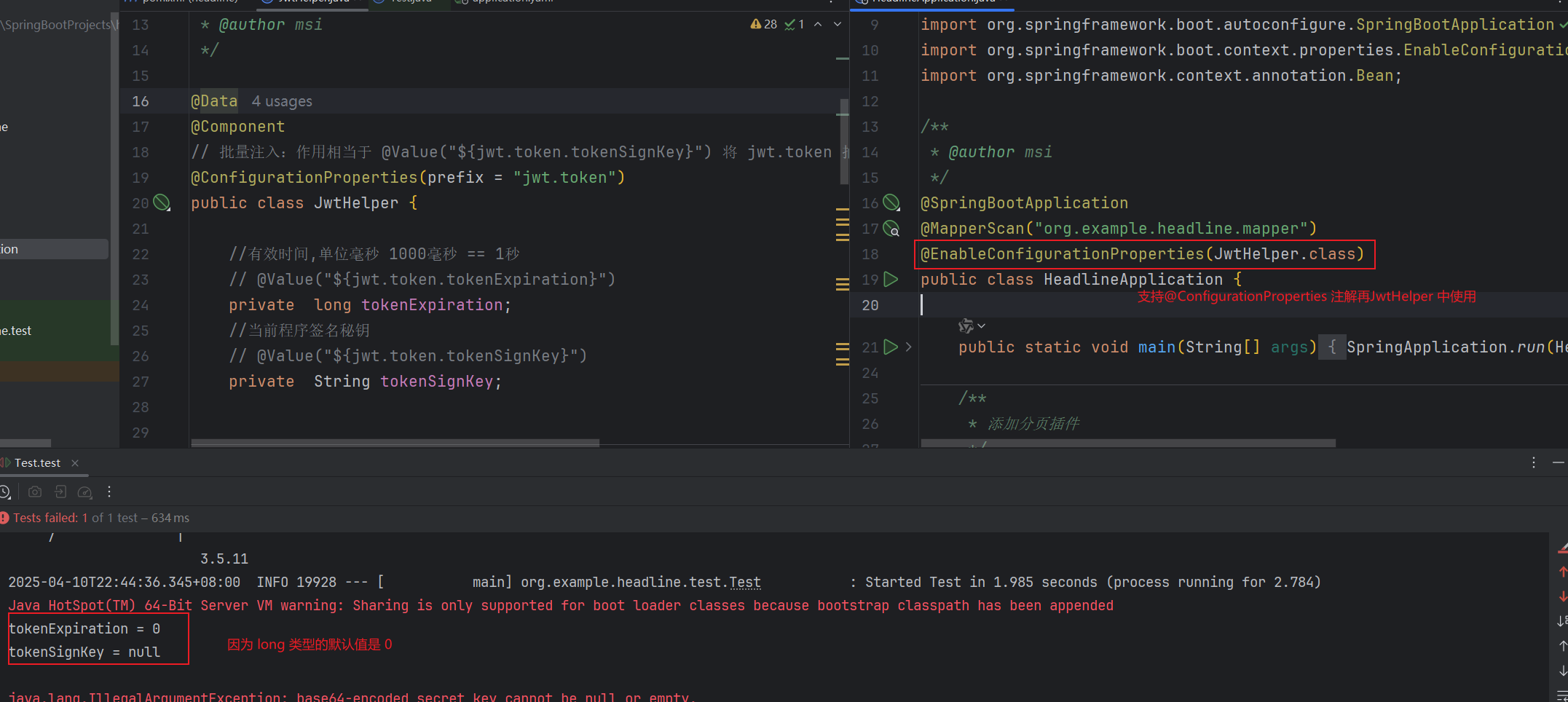Click the tokenExpiration field name

coord(432,305)
